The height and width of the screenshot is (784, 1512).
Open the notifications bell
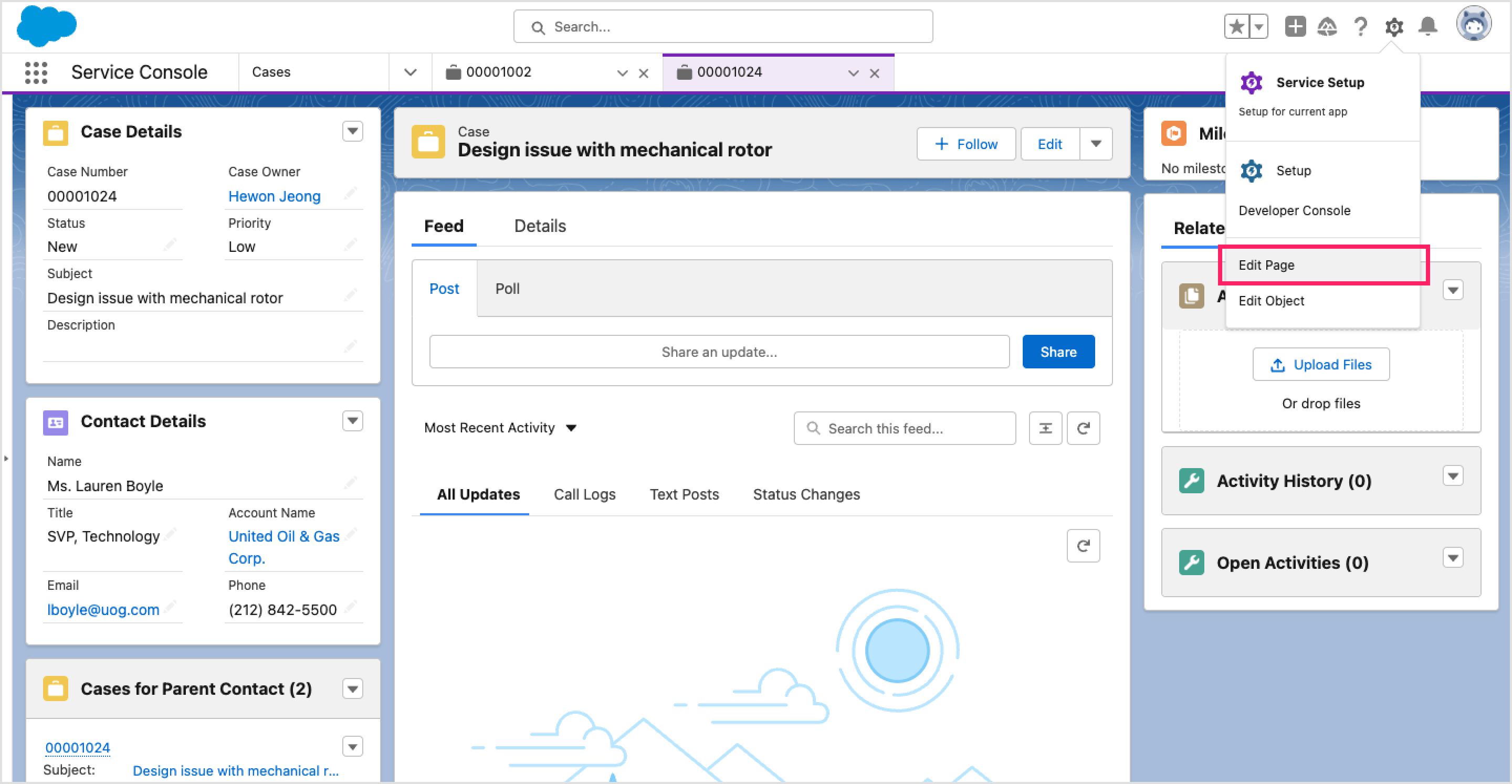click(x=1427, y=26)
